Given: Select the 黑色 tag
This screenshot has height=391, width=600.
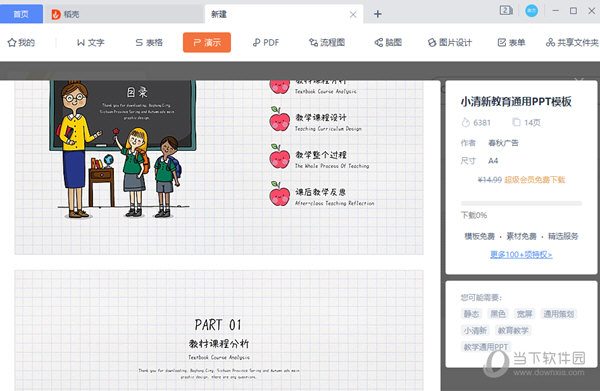Looking at the screenshot, I should click(498, 314).
